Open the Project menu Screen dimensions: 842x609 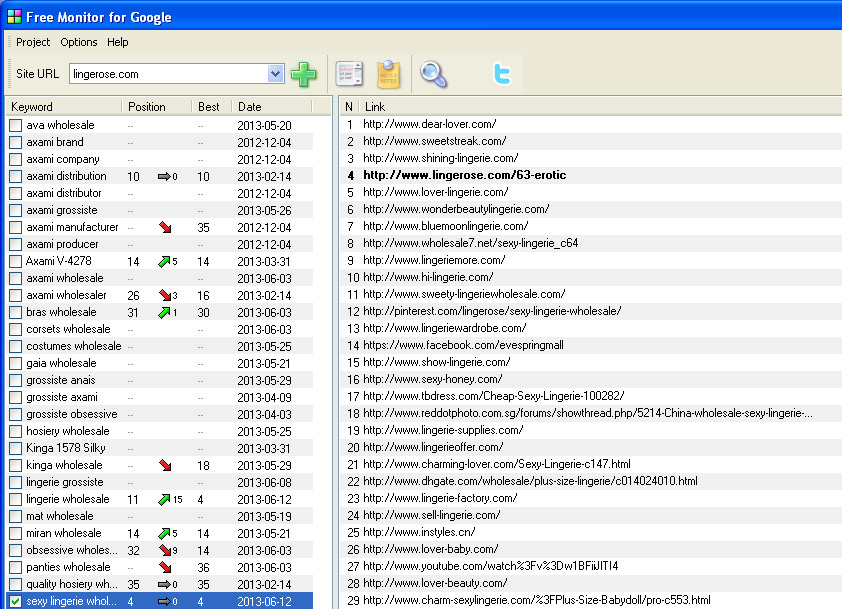coord(33,42)
